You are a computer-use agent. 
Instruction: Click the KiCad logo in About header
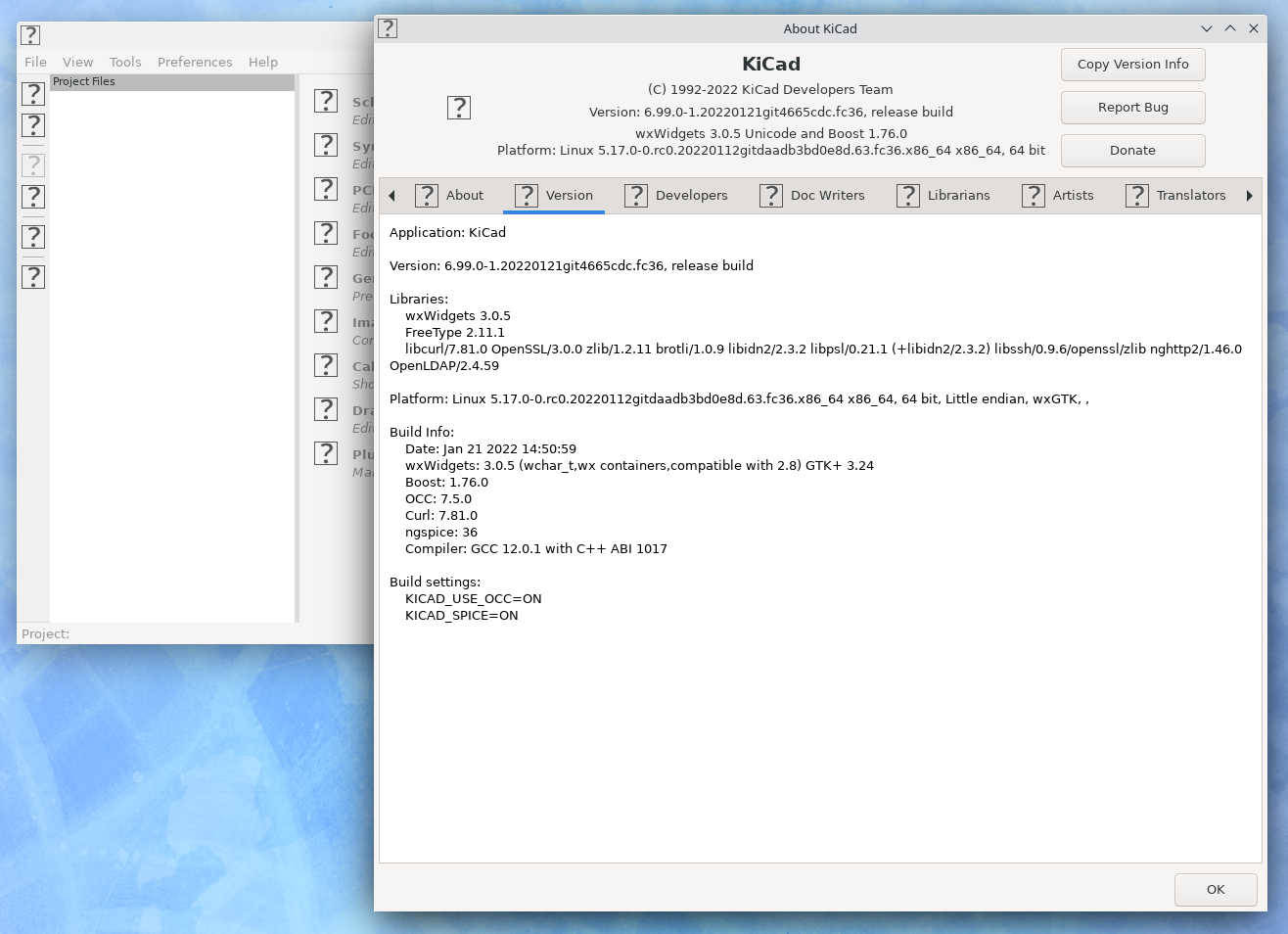(459, 108)
